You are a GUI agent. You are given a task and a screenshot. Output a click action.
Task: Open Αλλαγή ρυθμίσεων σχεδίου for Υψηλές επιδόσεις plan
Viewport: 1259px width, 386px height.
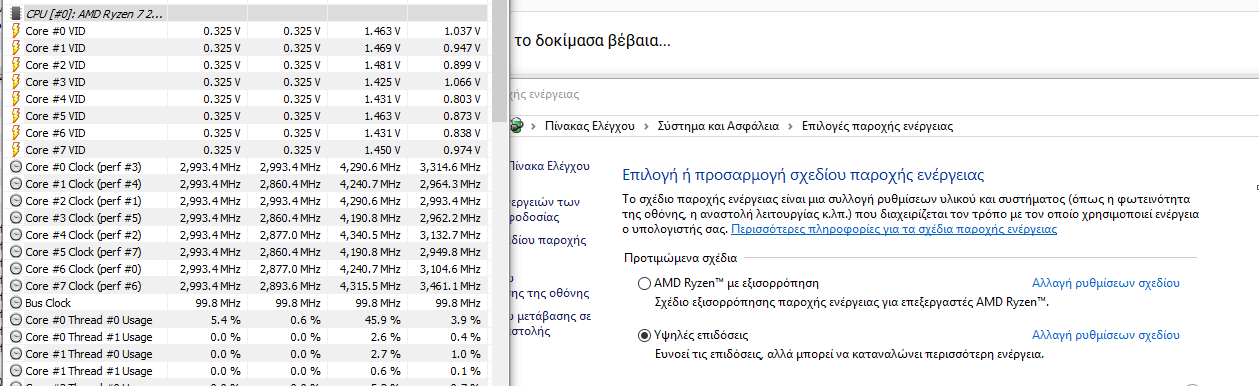point(1106,335)
